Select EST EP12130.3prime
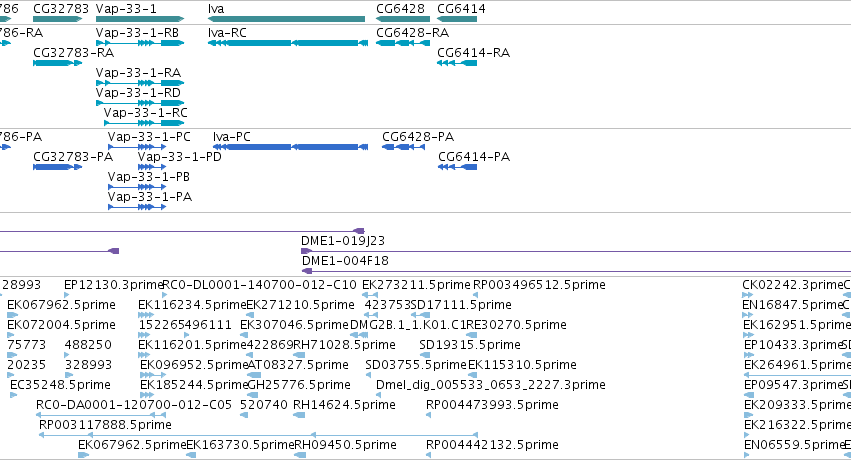The height and width of the screenshot is (460, 851). tap(113, 285)
